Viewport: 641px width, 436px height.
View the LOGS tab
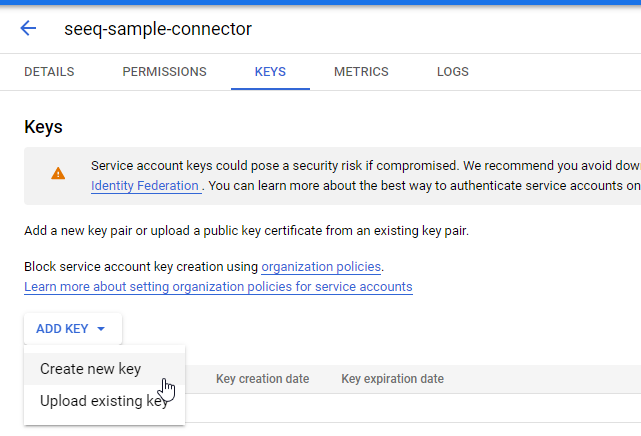click(453, 72)
